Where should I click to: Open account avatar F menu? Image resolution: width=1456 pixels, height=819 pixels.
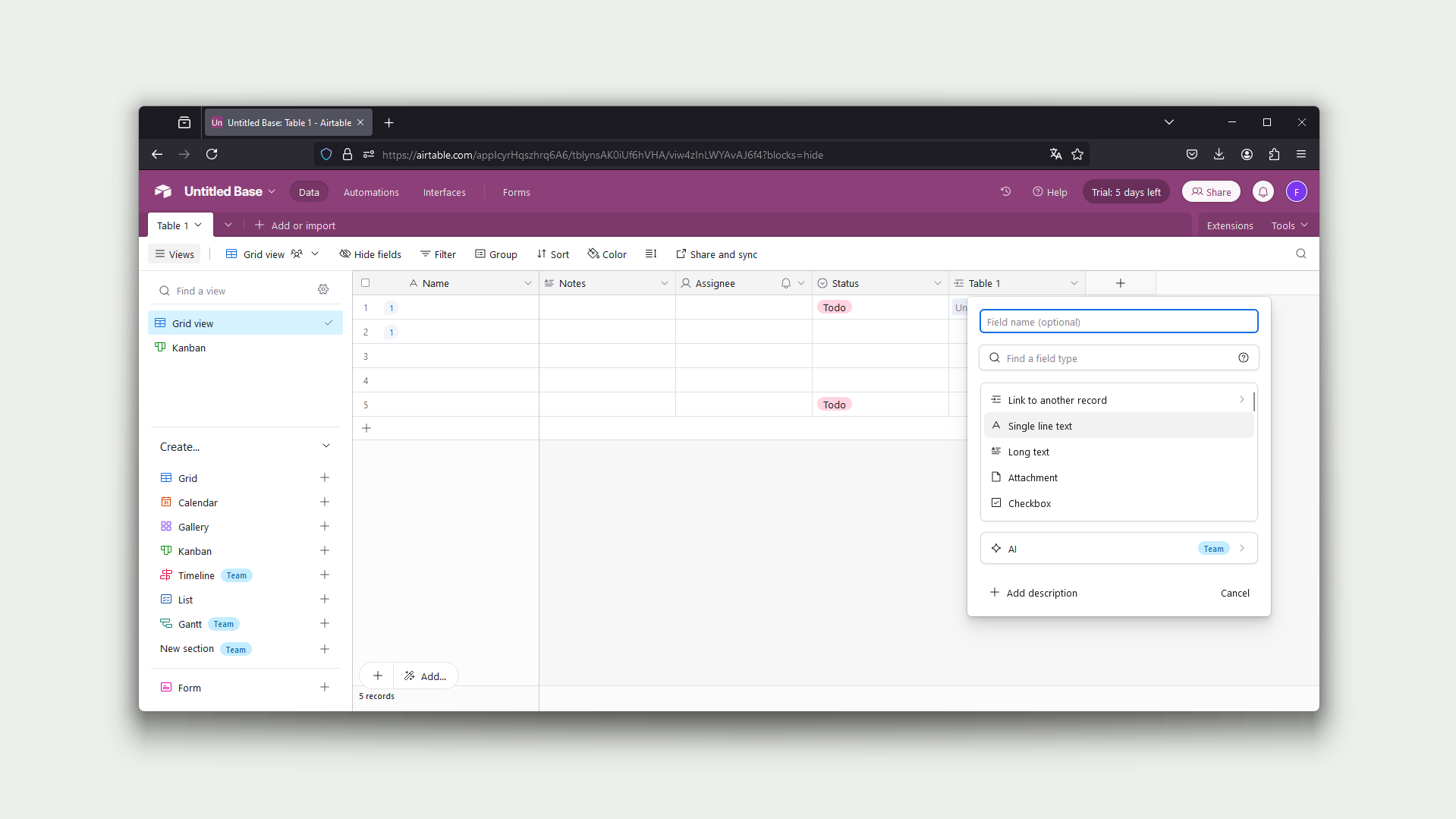(x=1297, y=192)
